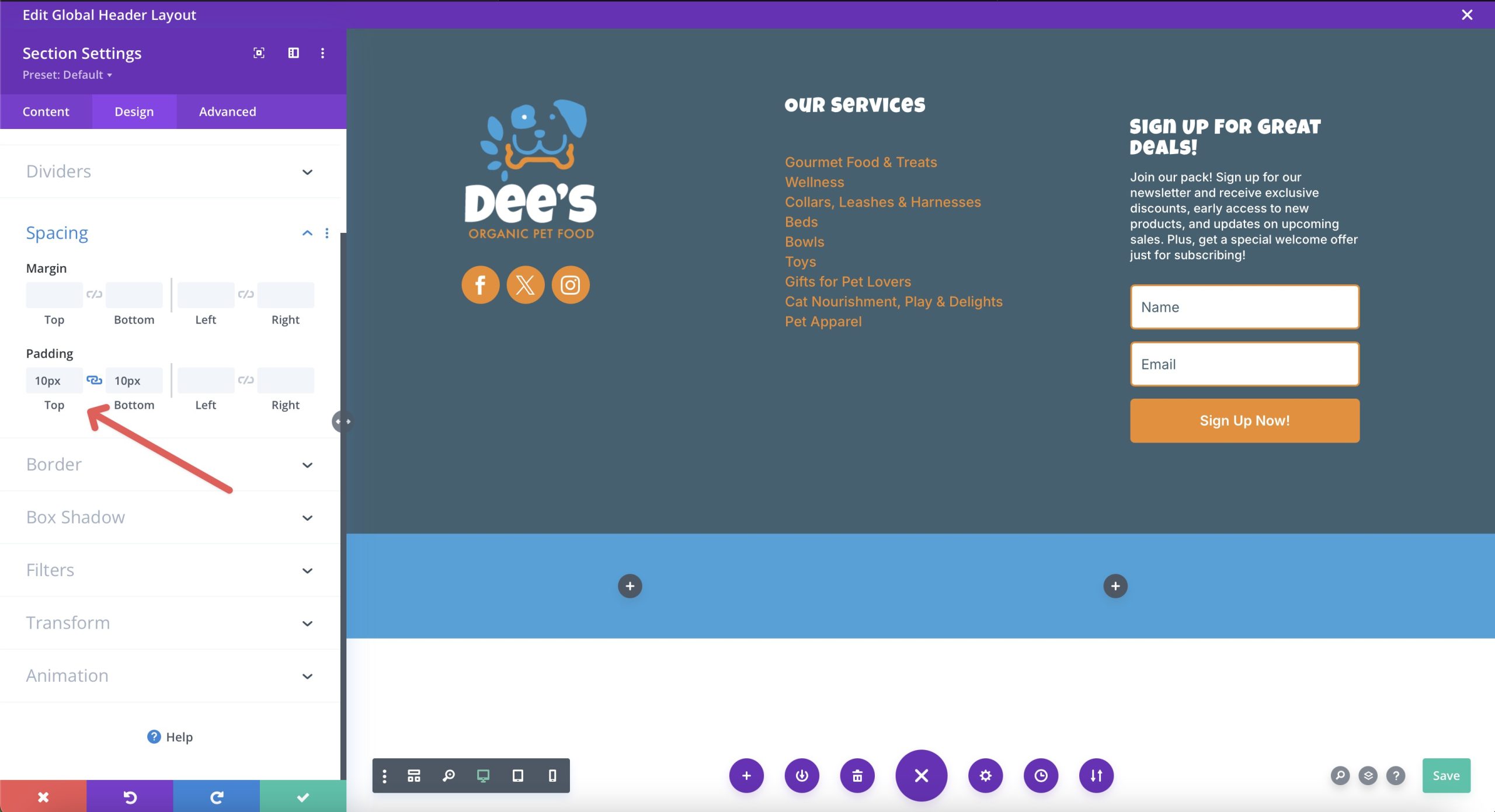
Task: Click the Preset Default dropdown selector
Action: (x=66, y=75)
